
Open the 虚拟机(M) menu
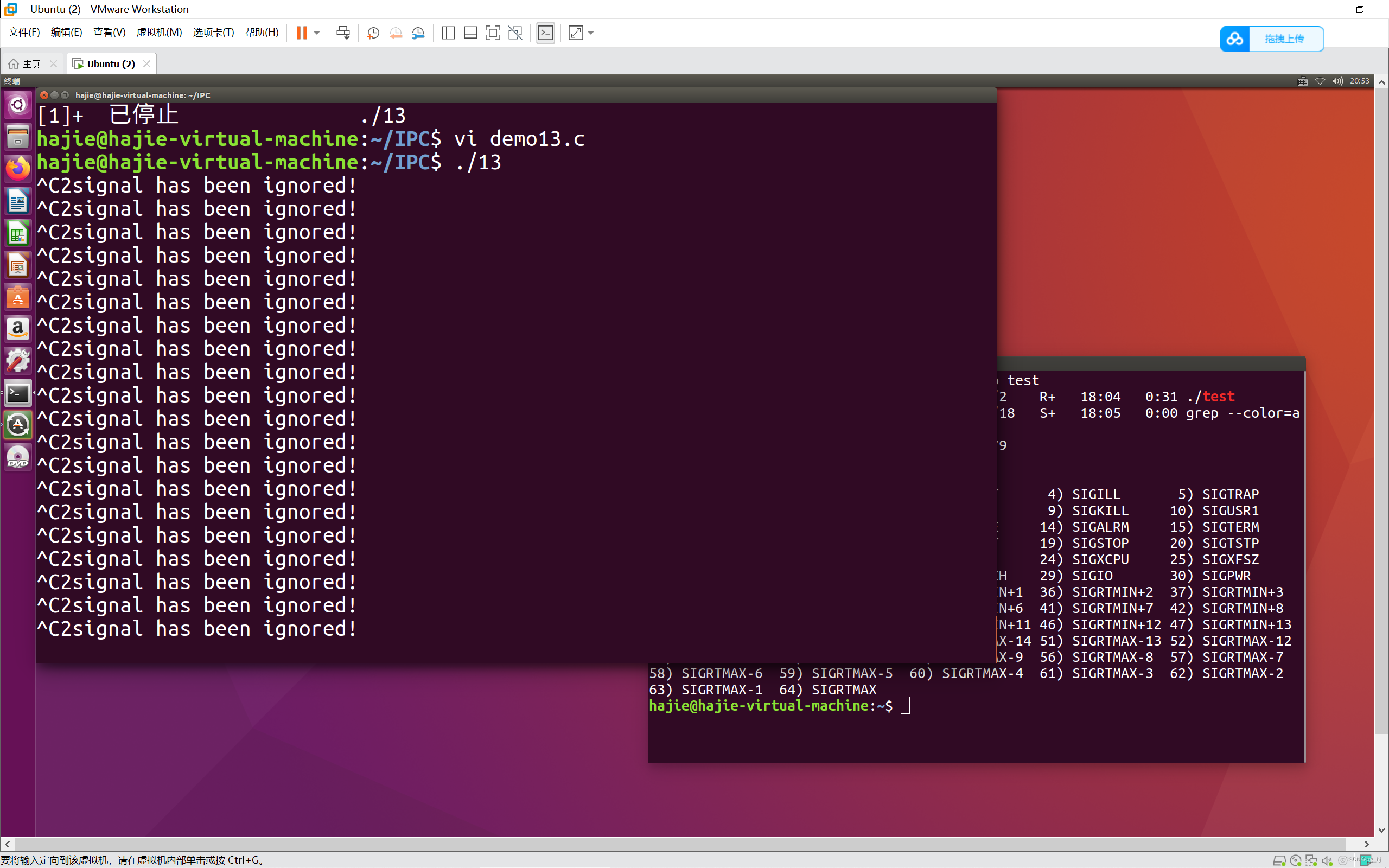click(159, 33)
